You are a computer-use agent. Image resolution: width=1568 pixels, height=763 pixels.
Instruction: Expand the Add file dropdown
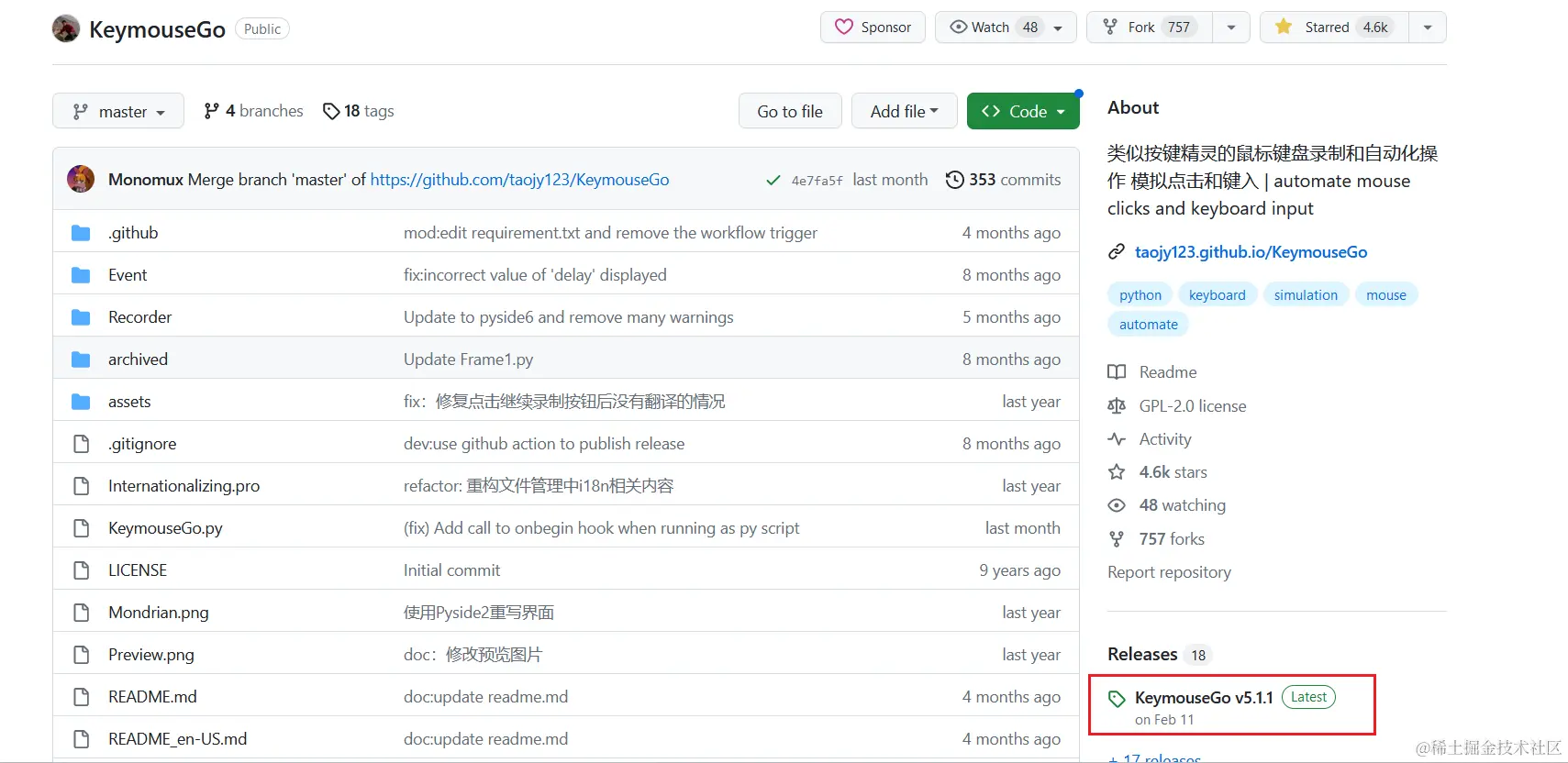(x=905, y=111)
